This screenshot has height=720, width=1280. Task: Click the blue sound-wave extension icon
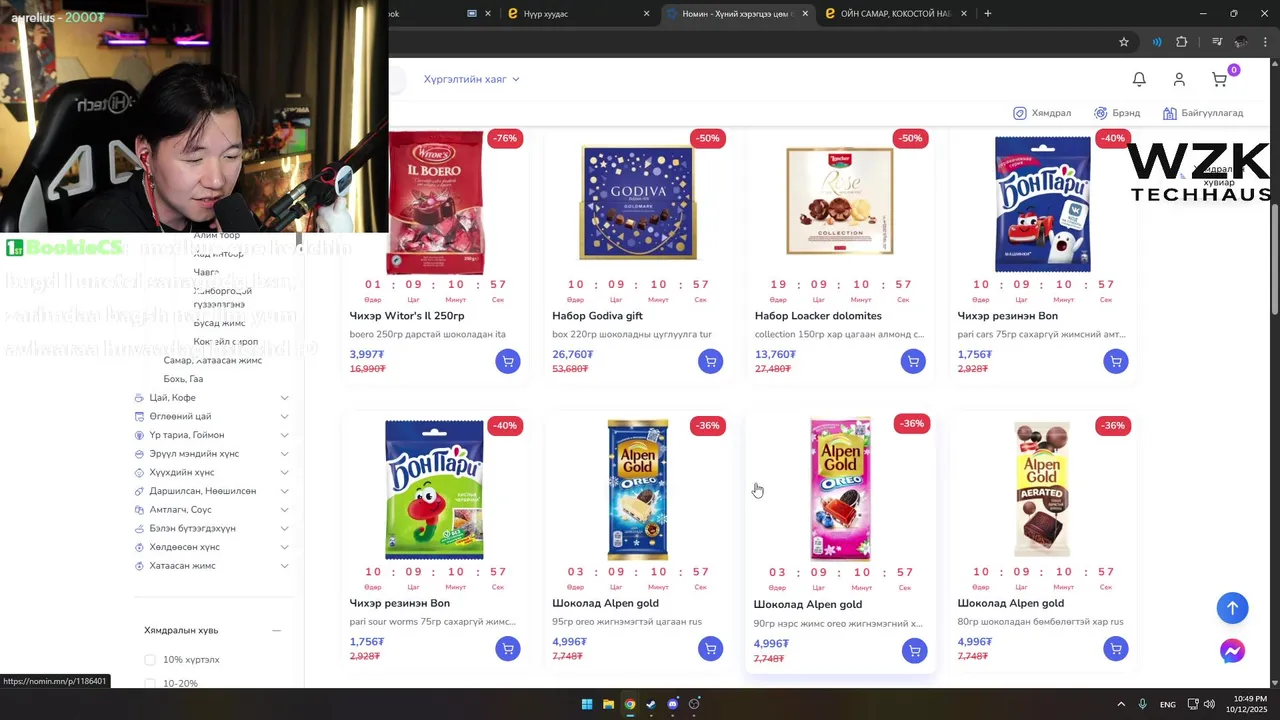1157,42
